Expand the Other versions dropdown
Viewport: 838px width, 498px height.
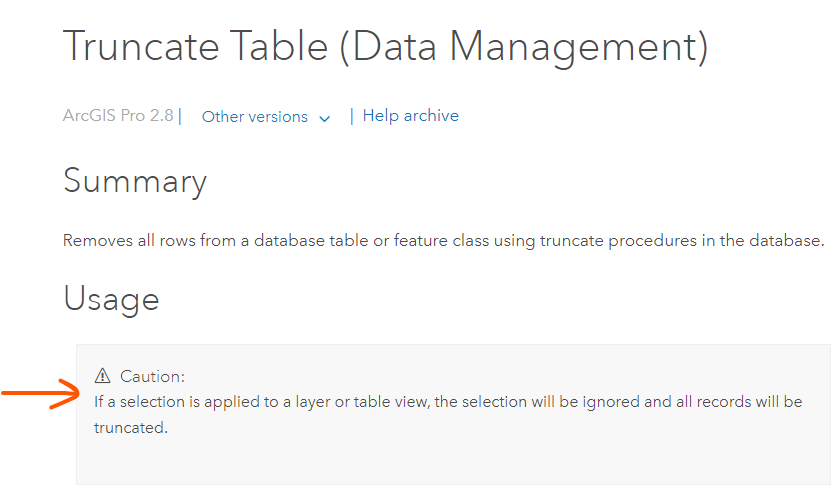255,117
